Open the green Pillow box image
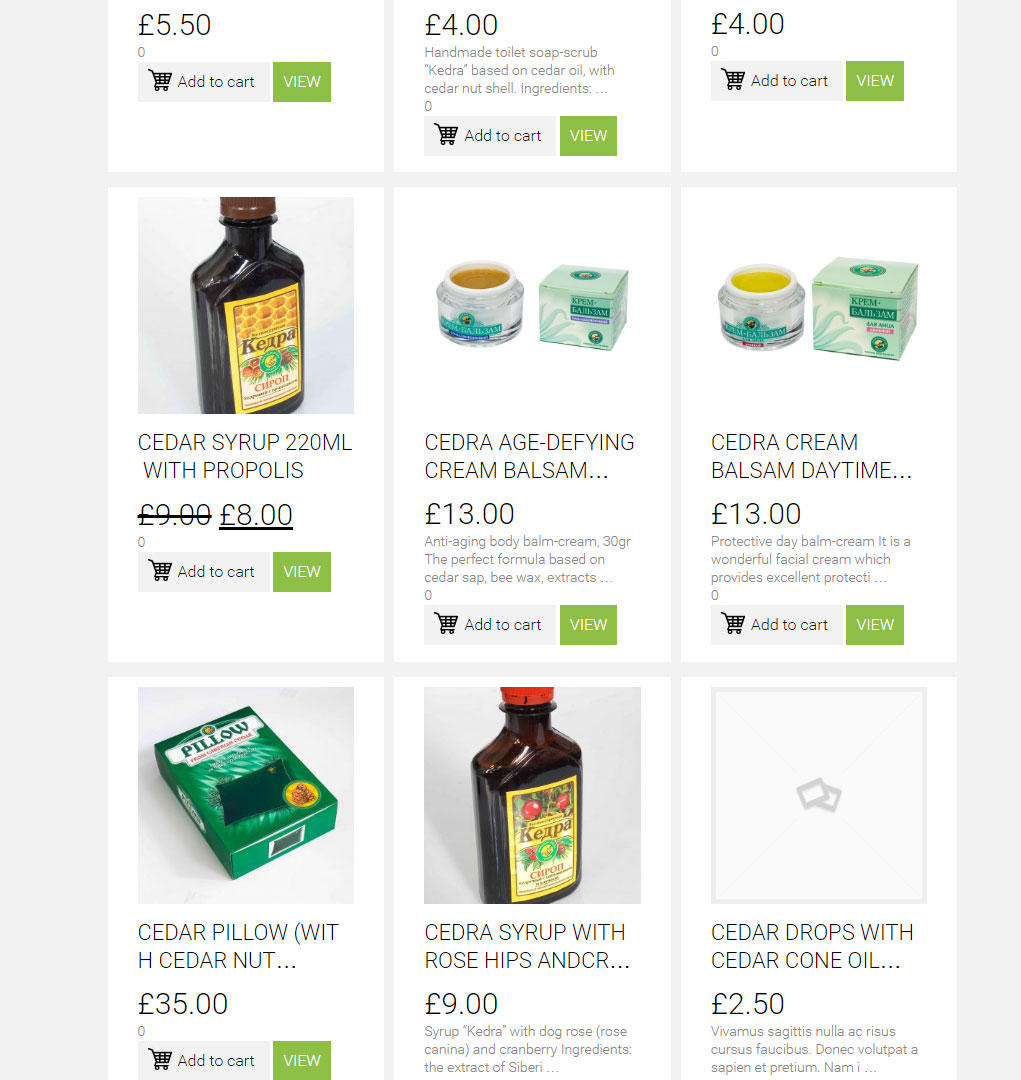 (246, 795)
